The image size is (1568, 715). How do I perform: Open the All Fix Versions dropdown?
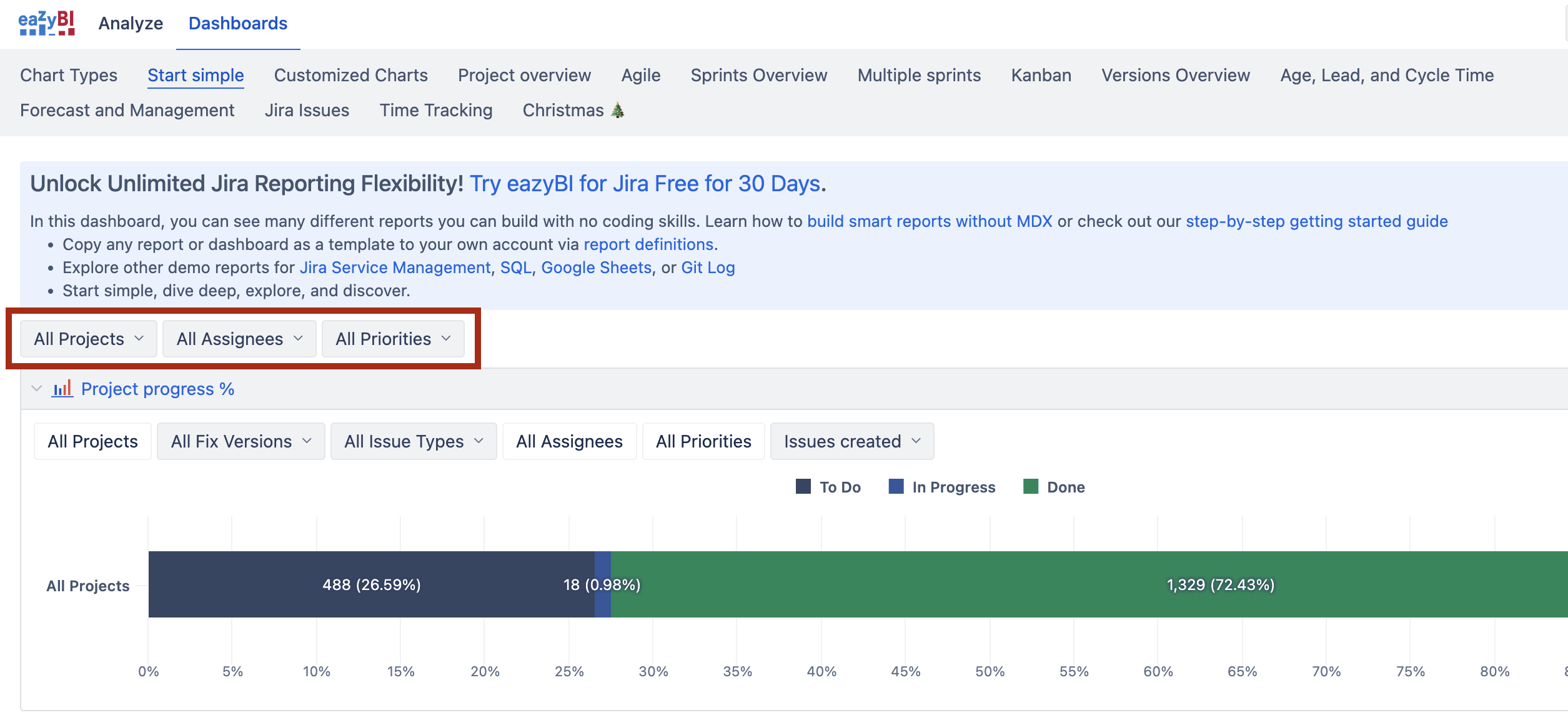point(241,441)
